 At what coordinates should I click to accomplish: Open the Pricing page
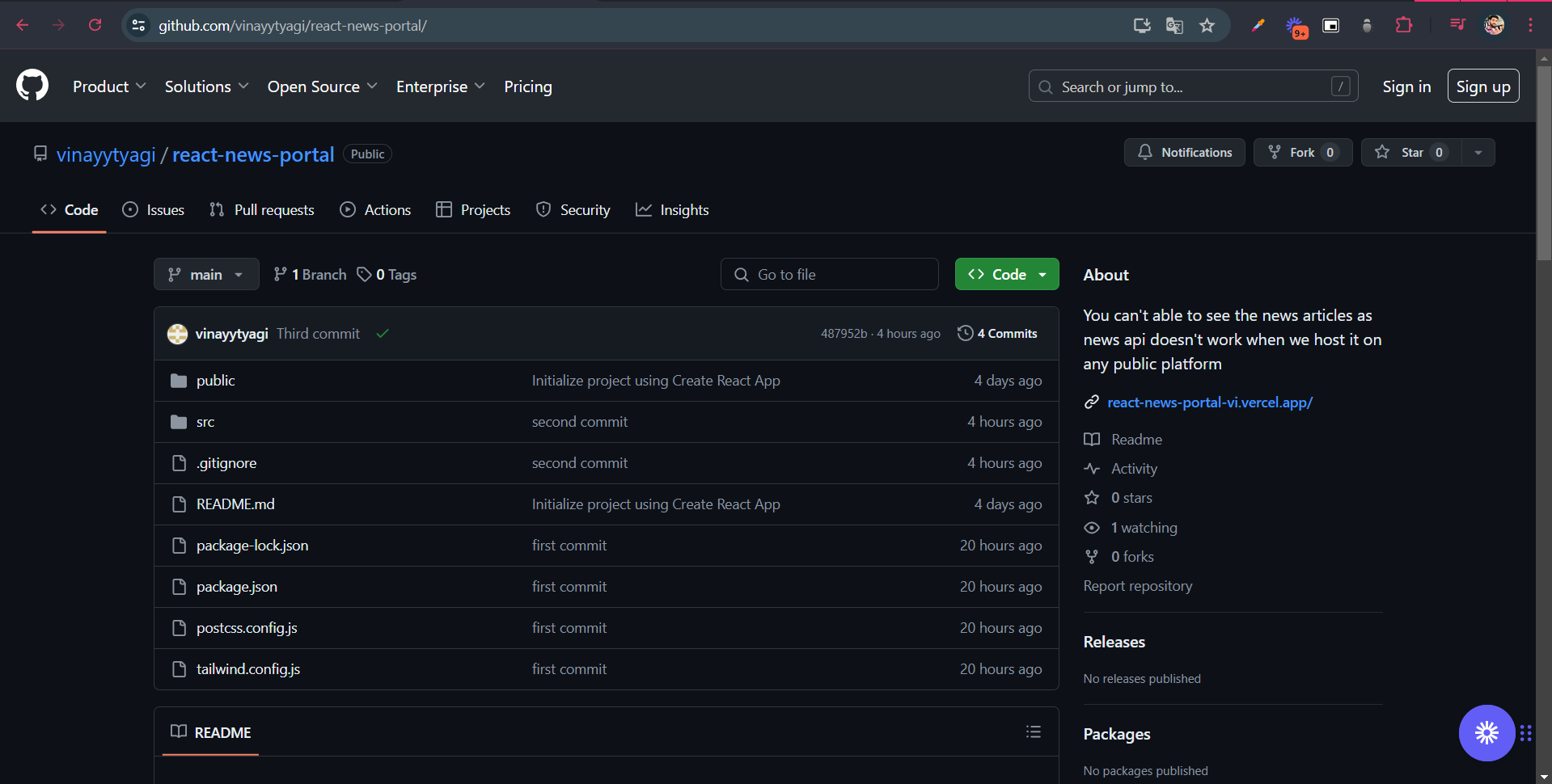(528, 86)
